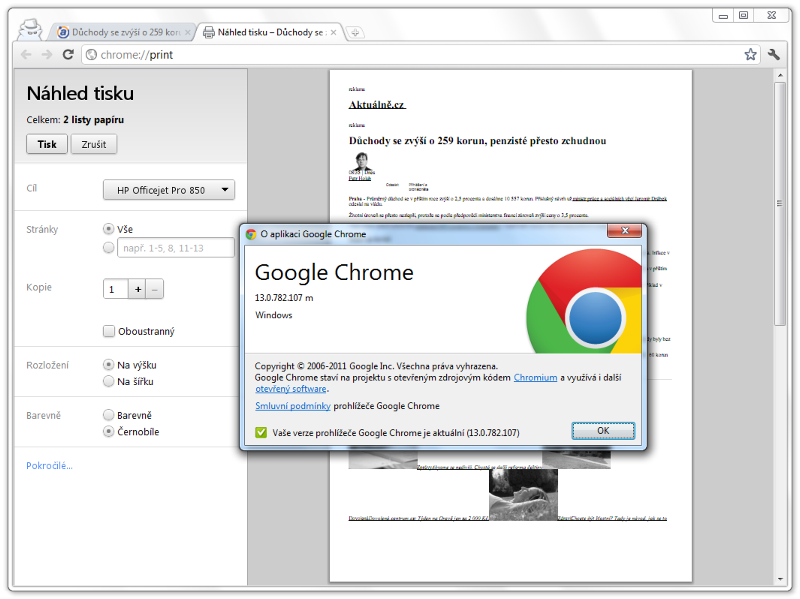Decrease copies with the minus button
This screenshot has height=599, width=800.
click(x=155, y=289)
